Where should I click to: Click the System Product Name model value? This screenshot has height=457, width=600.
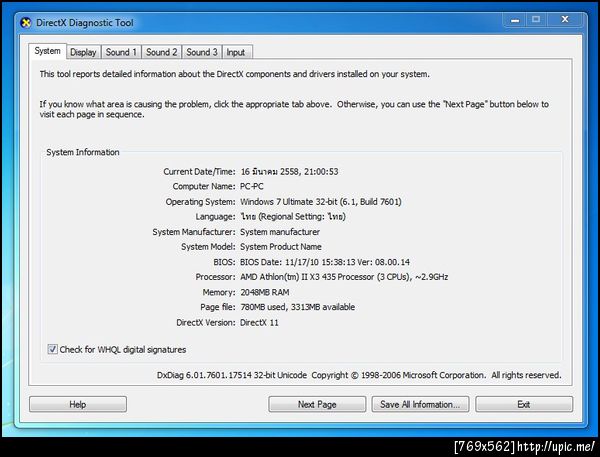tap(281, 247)
